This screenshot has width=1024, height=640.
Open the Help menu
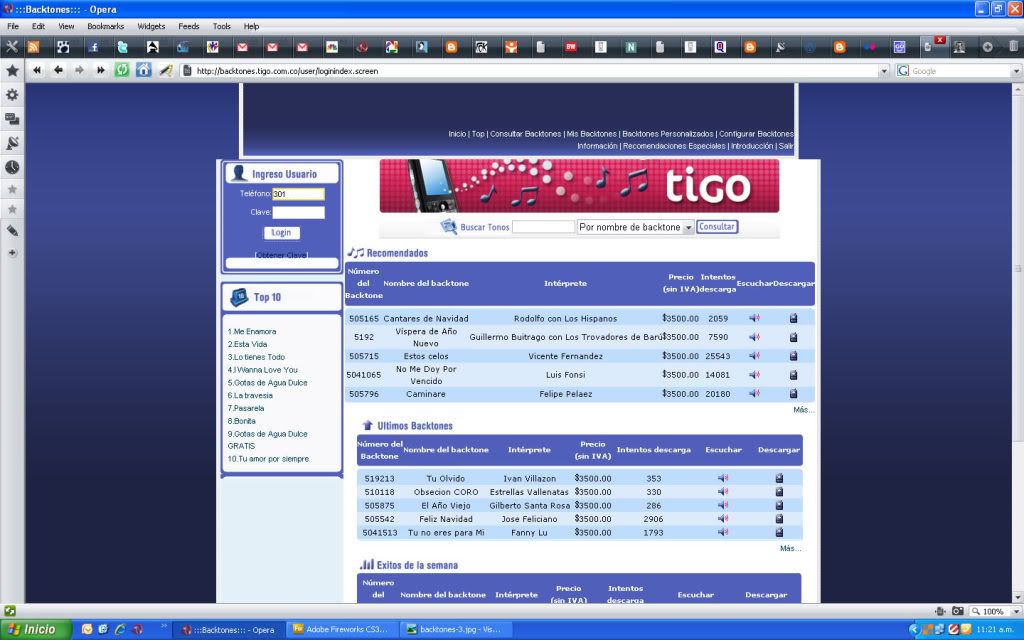(251, 26)
